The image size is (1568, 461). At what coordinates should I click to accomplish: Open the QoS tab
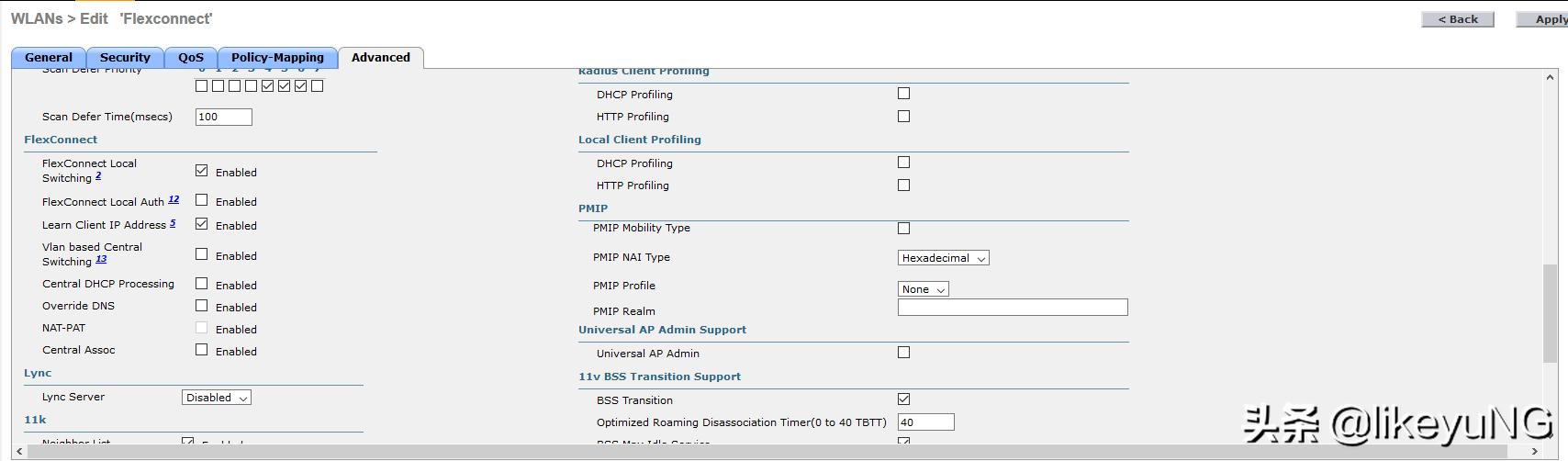pyautogui.click(x=191, y=57)
